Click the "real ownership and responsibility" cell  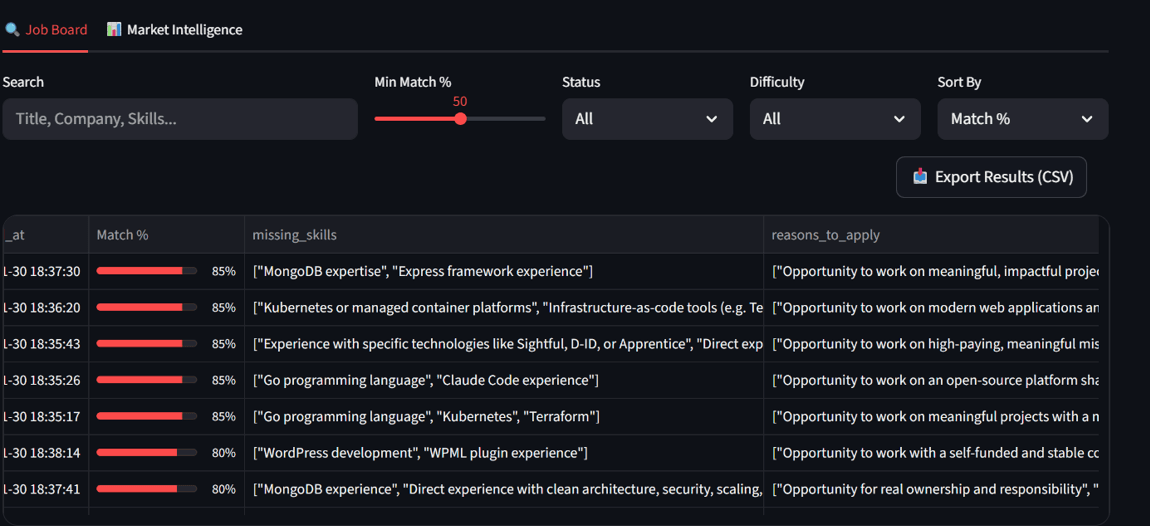click(x=931, y=489)
